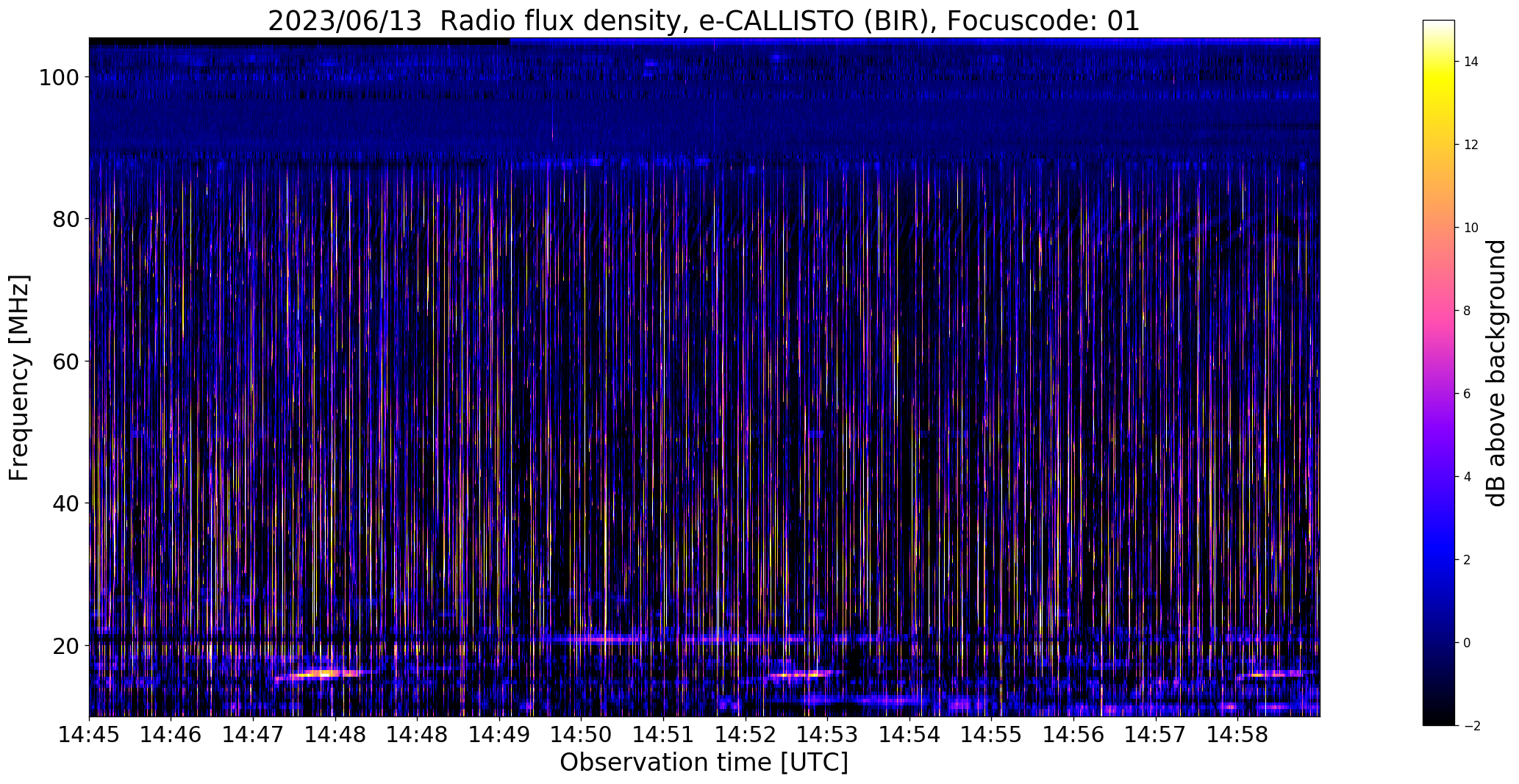Click the 14:52 time tick label
The image size is (1519, 784).
pyautogui.click(x=745, y=734)
